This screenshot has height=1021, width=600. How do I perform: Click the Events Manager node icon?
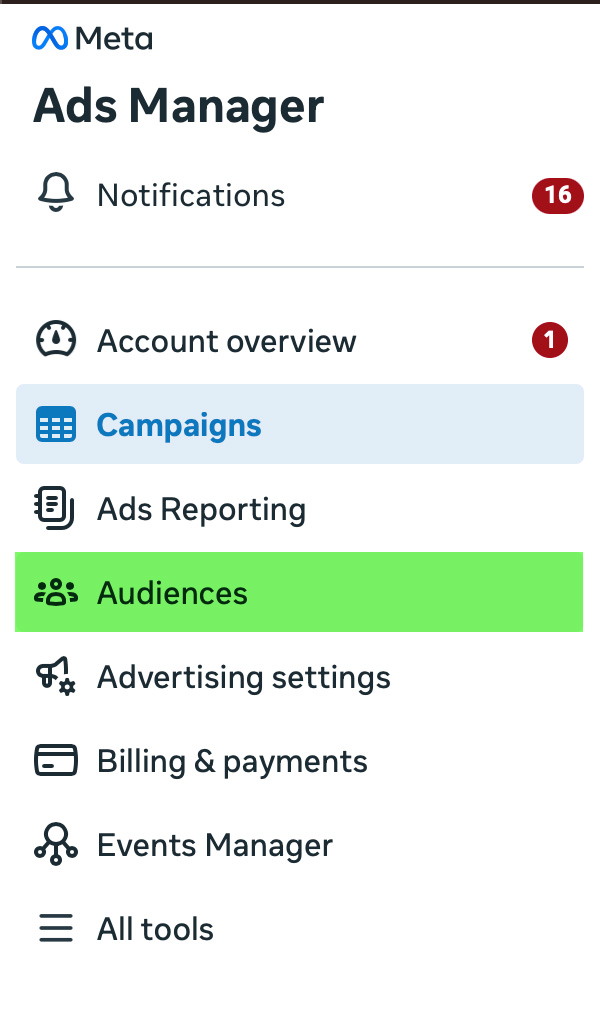[56, 844]
